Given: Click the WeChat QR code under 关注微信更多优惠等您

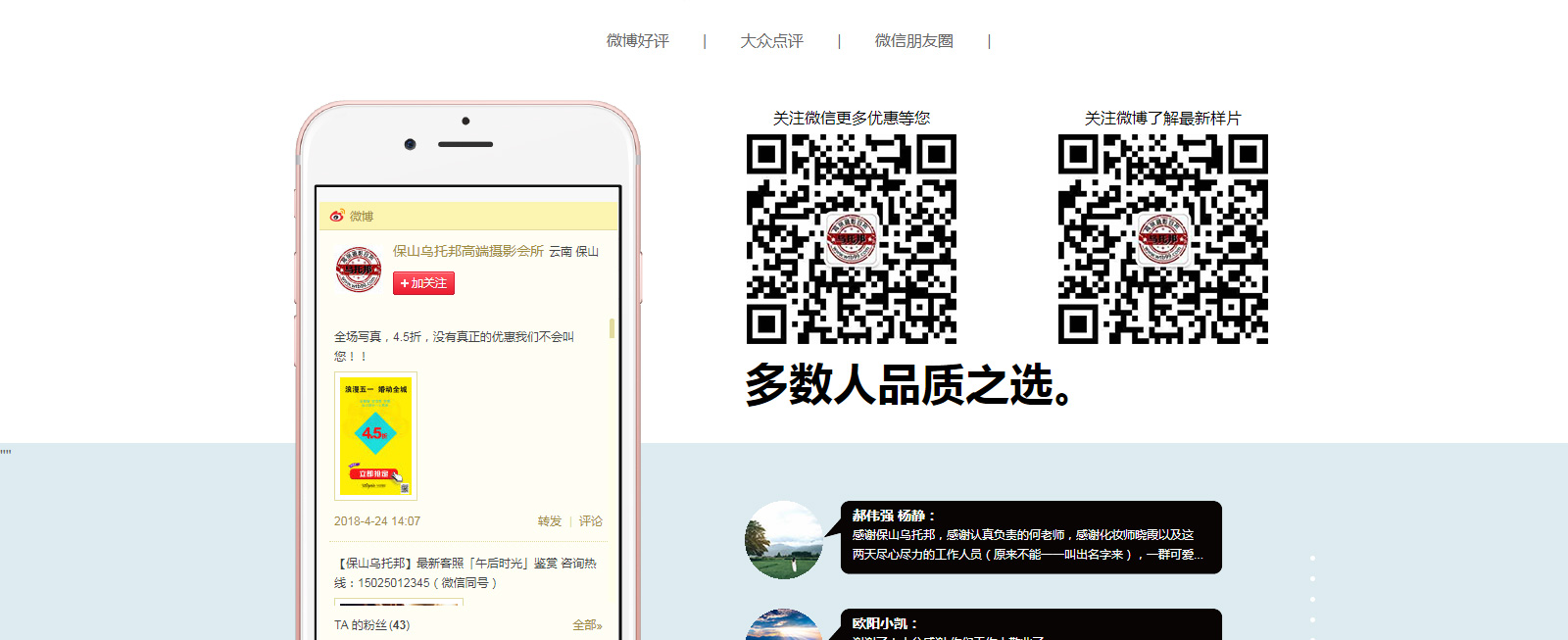Looking at the screenshot, I should [x=852, y=239].
